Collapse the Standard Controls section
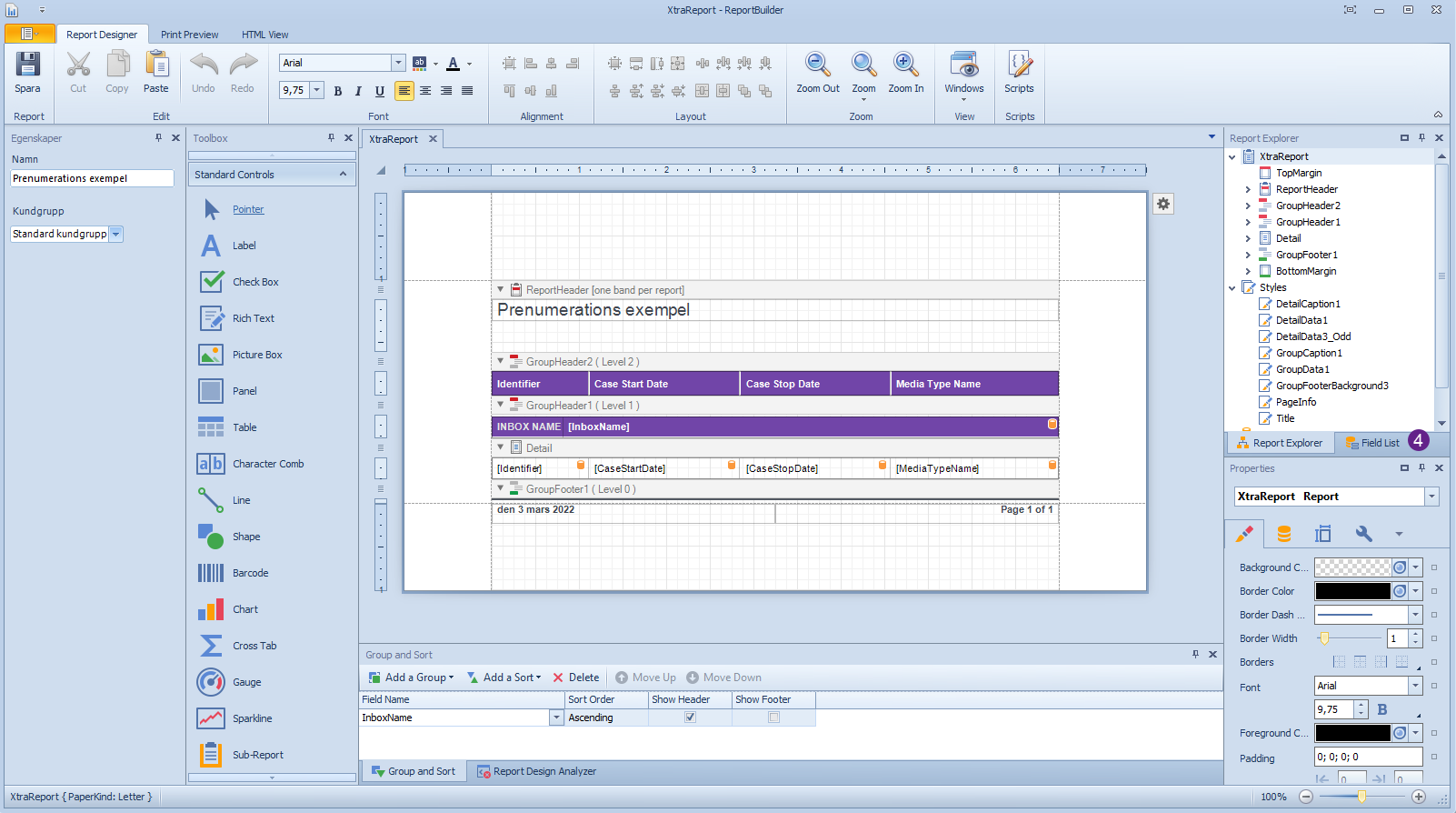 pos(343,175)
